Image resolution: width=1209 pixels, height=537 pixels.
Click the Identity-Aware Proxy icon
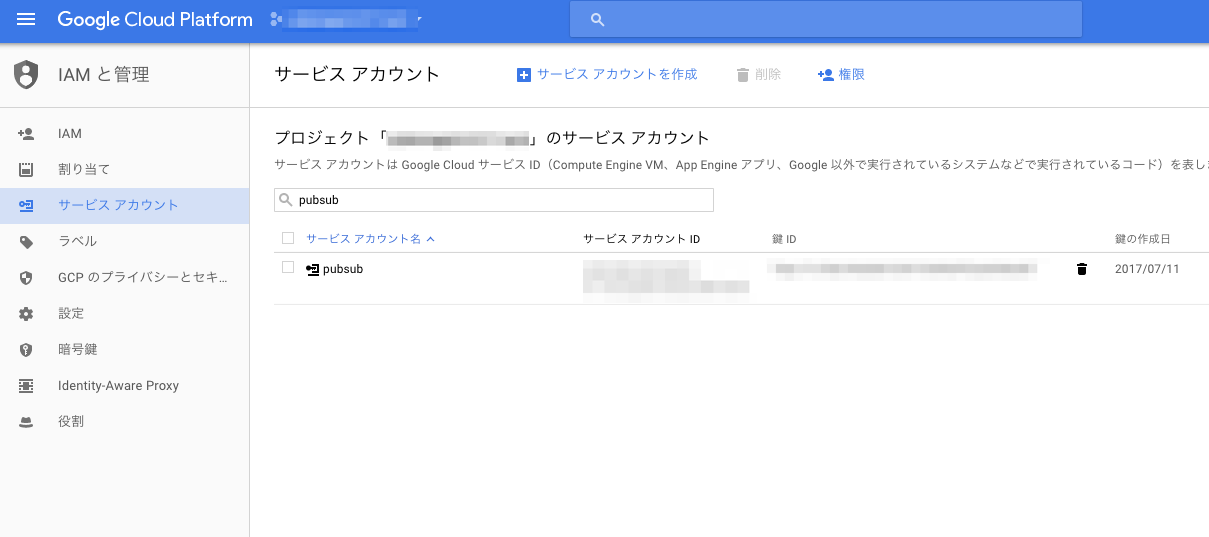(x=26, y=386)
